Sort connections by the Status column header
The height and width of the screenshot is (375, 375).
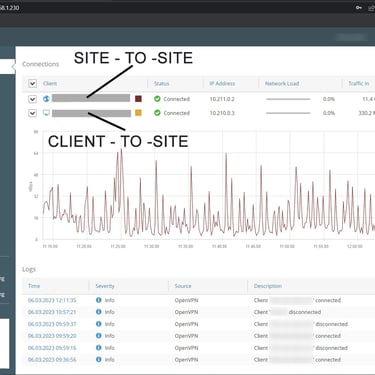pos(162,83)
